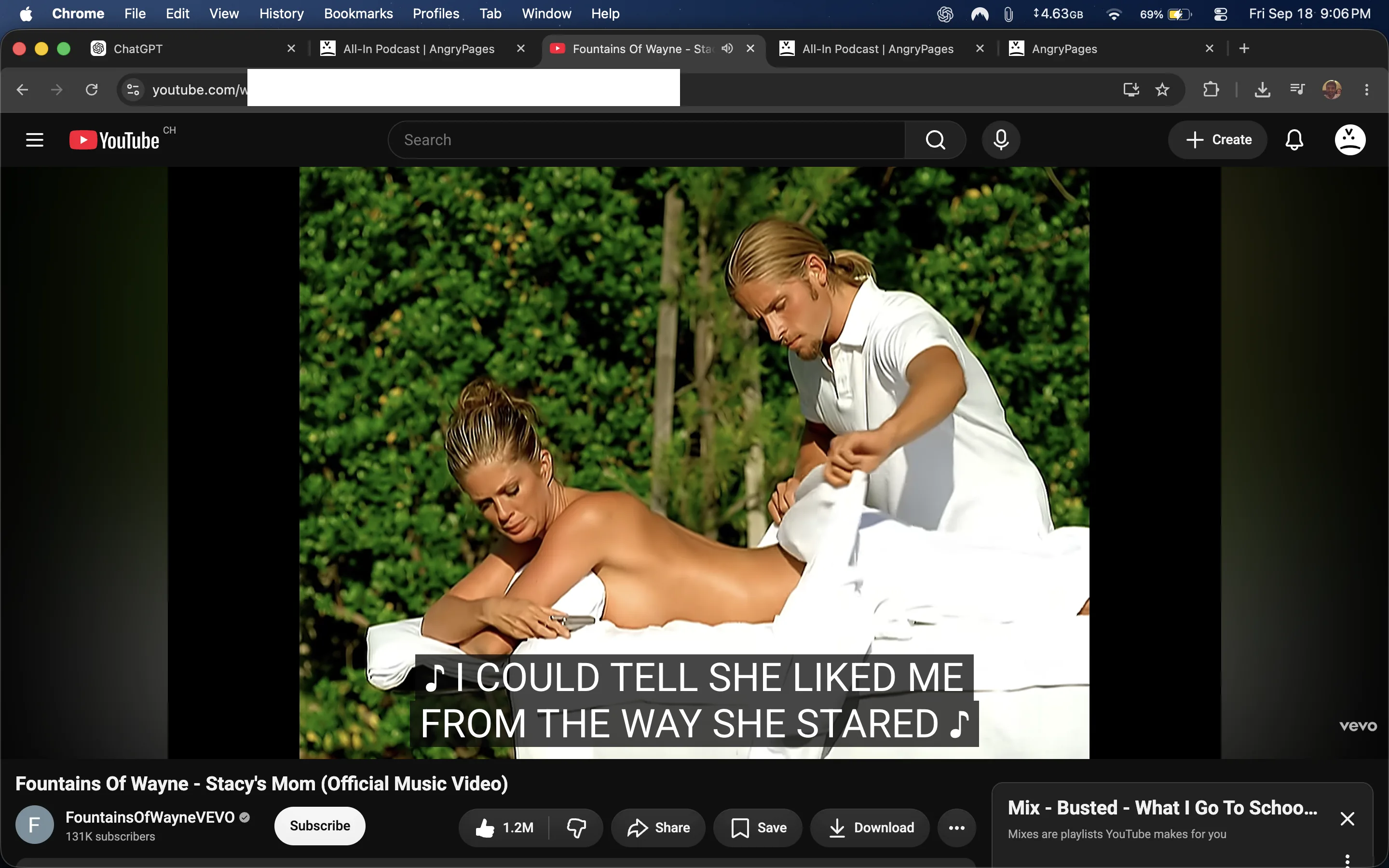Viewport: 1389px width, 868px height.
Task: Open the Wi-Fi status menu
Action: pyautogui.click(x=1114, y=14)
